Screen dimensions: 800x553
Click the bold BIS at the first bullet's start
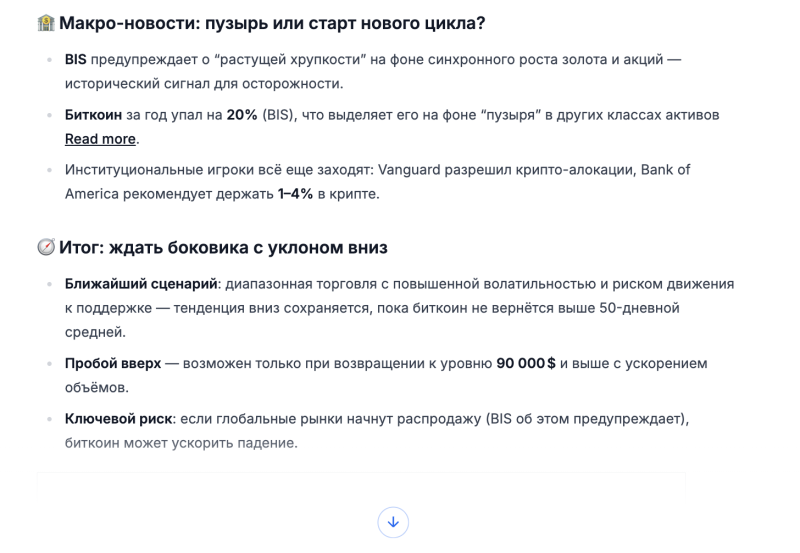coord(76,59)
